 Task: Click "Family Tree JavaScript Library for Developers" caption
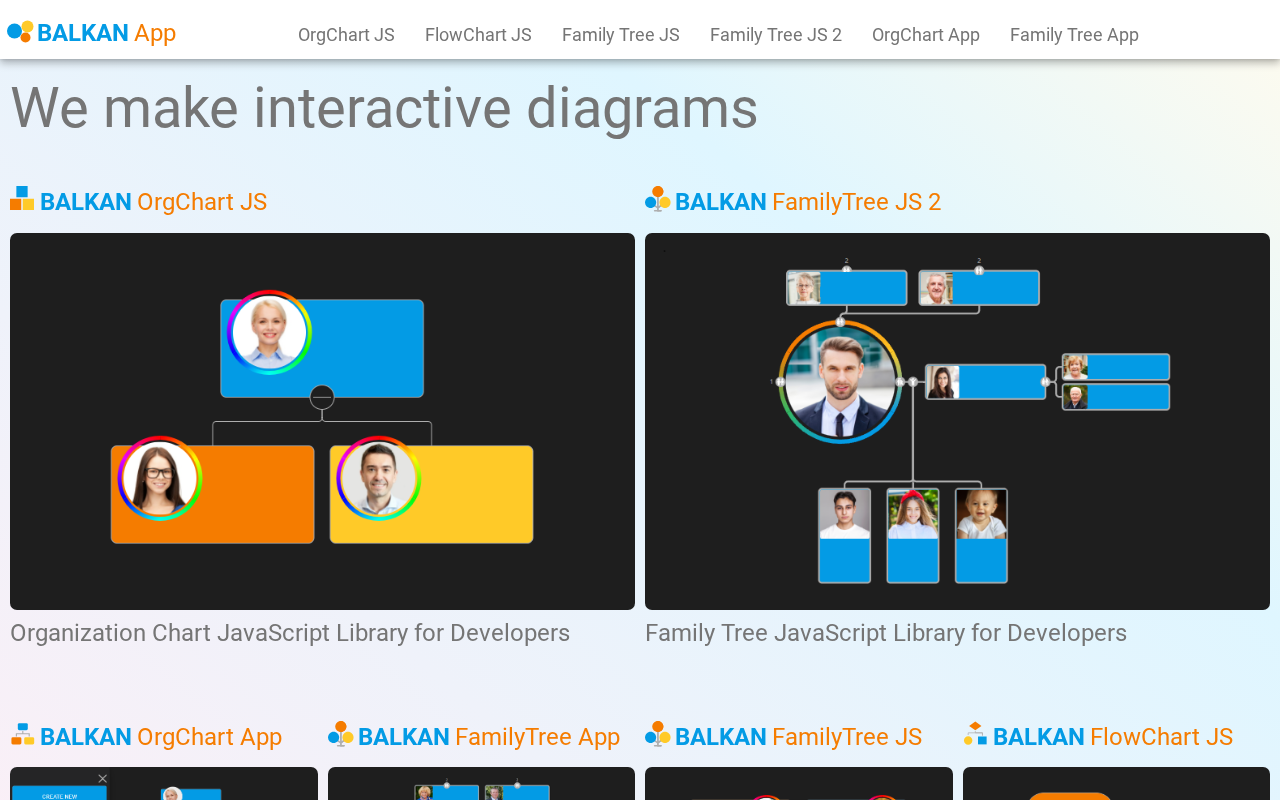(886, 633)
